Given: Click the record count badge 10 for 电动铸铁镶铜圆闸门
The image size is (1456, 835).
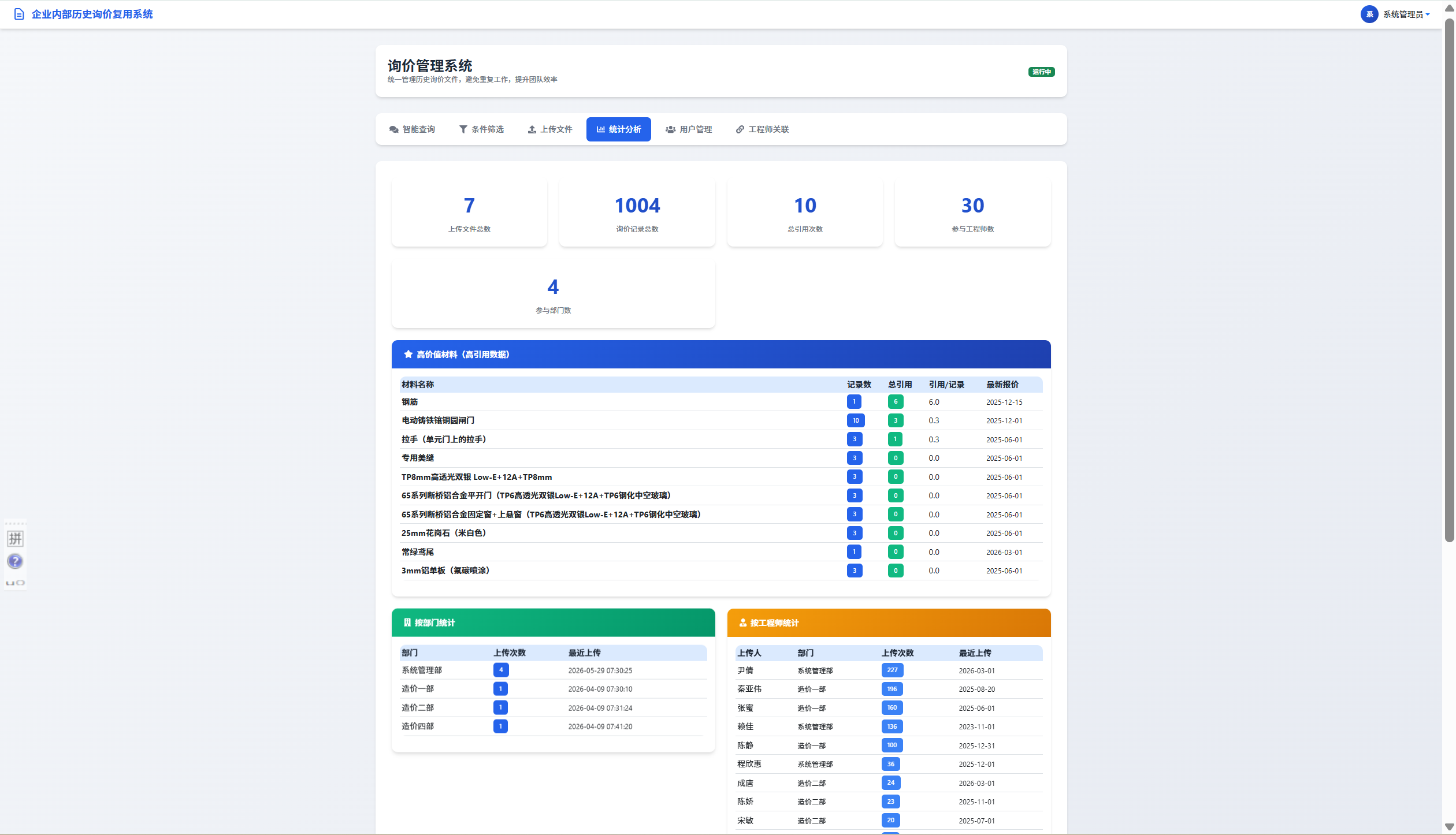Looking at the screenshot, I should (x=856, y=420).
